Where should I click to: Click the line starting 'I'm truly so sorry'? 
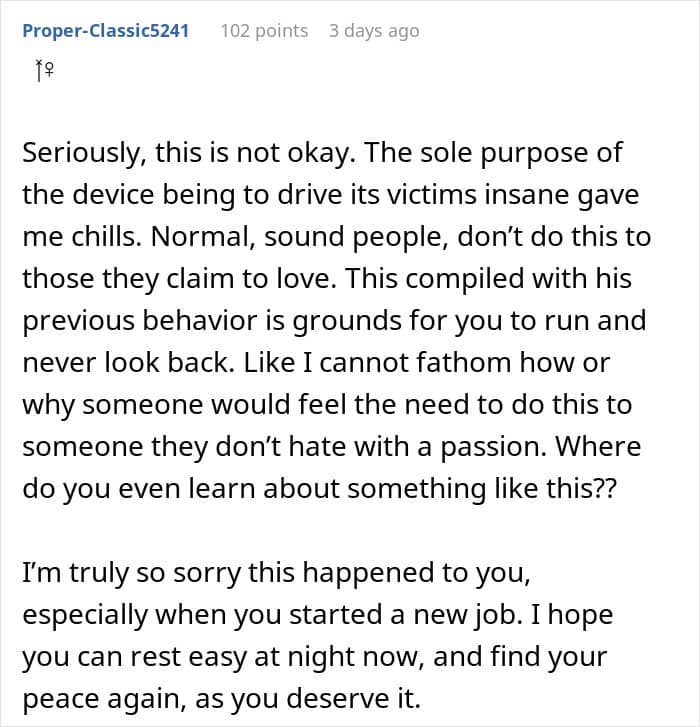coord(292,573)
